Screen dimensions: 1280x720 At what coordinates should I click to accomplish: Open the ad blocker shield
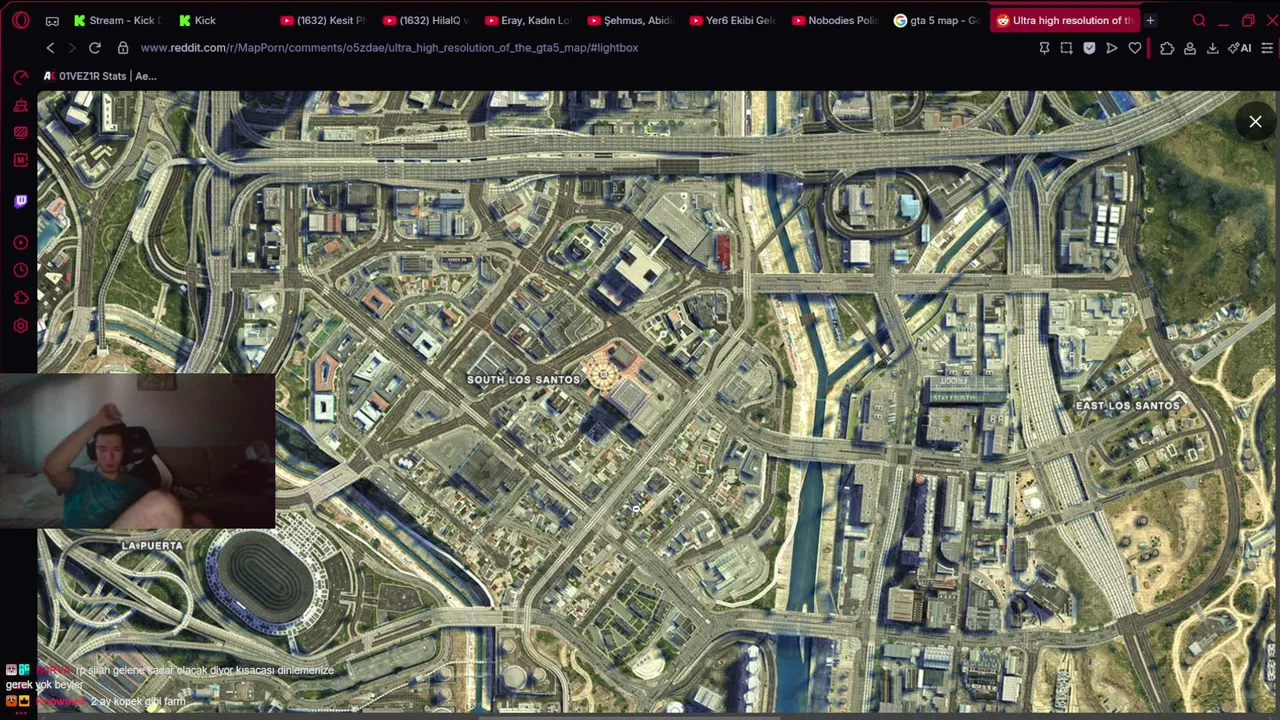pos(1089,48)
